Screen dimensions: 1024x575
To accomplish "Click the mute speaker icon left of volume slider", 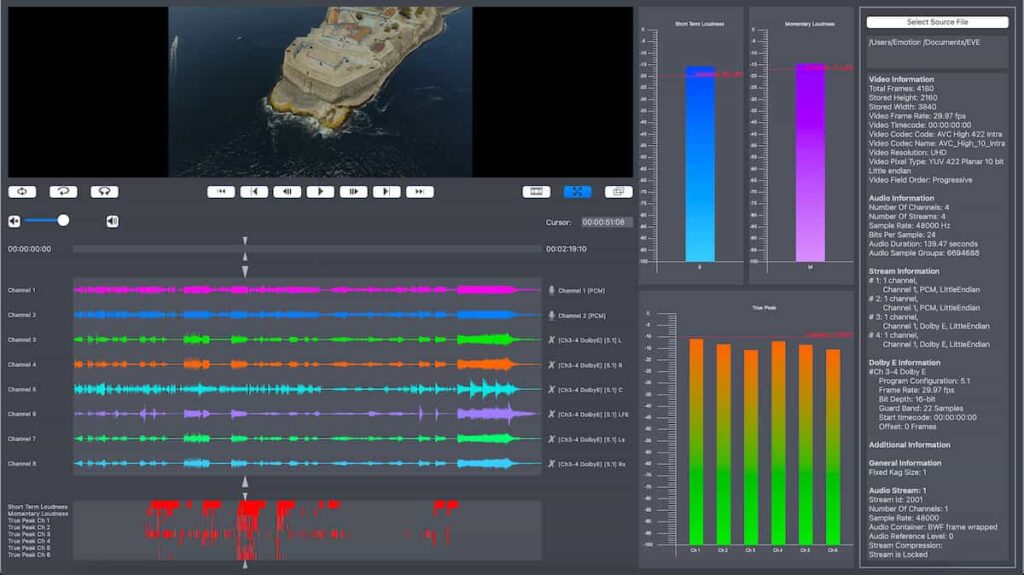I will [14, 221].
